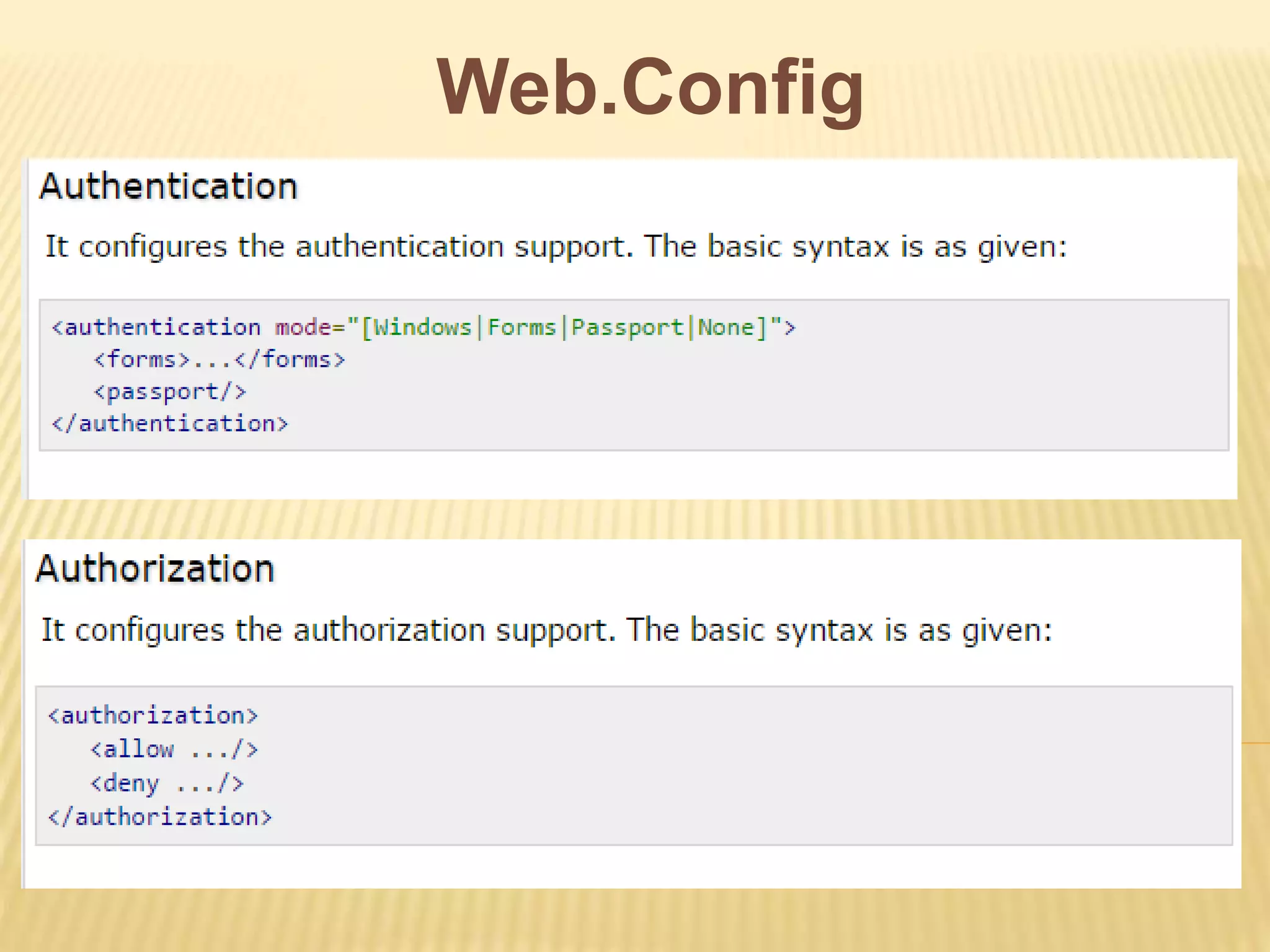The image size is (1270, 952).
Task: Click the Web.Config slide title
Action: tap(650, 87)
